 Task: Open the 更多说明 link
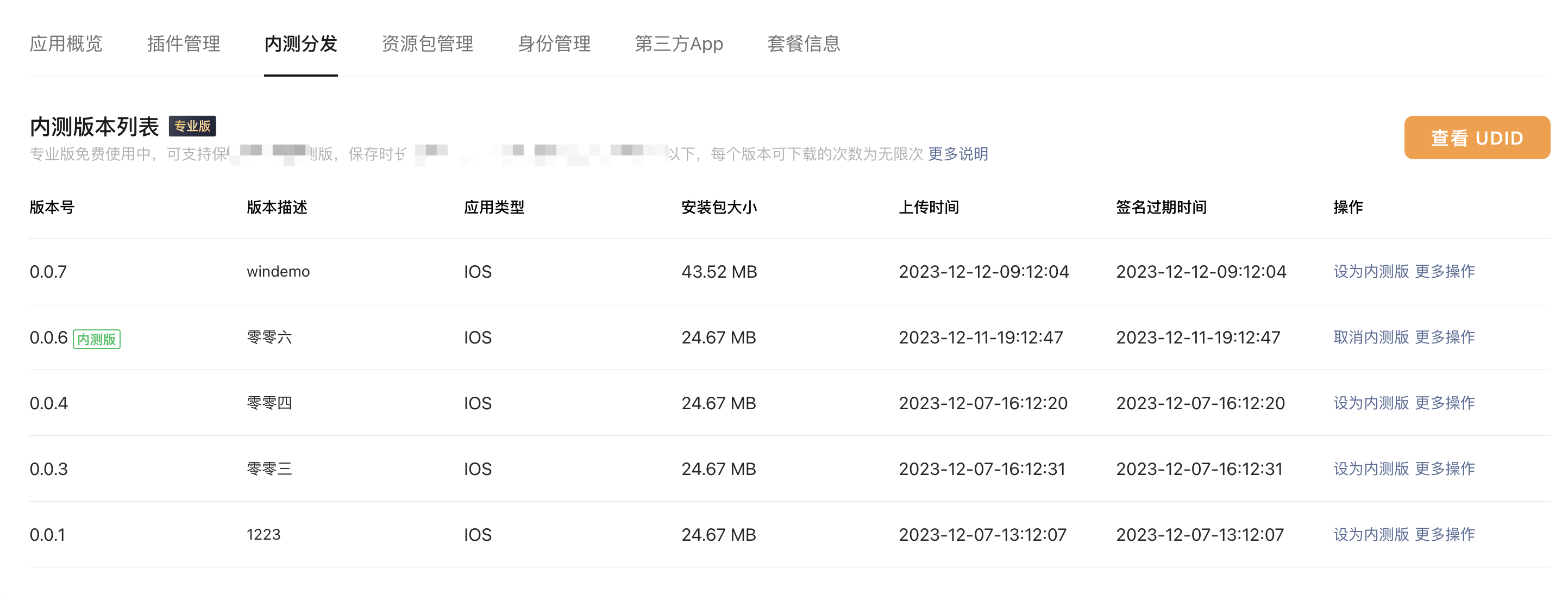[957, 154]
